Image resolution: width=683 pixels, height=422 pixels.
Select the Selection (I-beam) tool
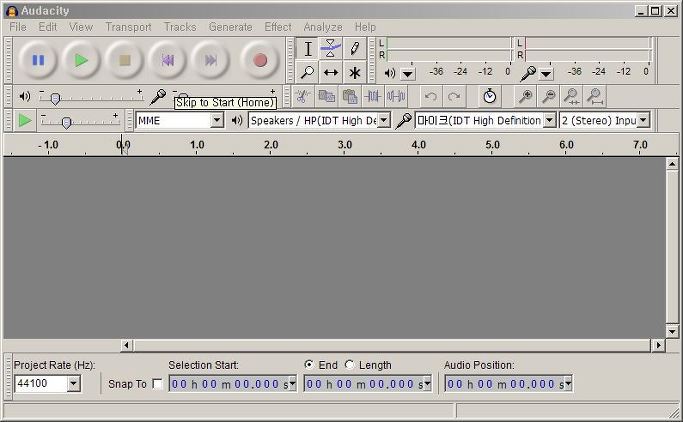click(308, 49)
